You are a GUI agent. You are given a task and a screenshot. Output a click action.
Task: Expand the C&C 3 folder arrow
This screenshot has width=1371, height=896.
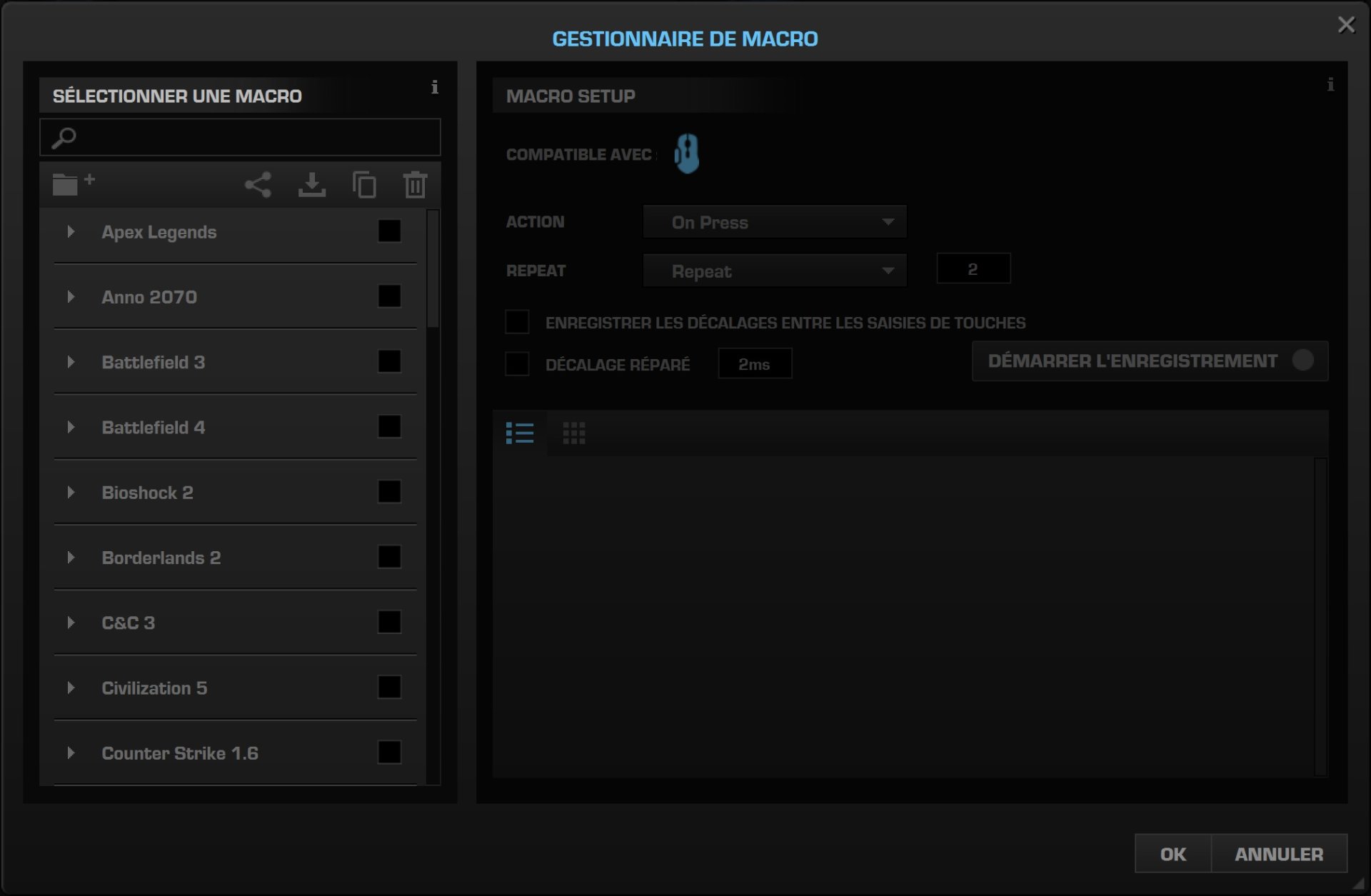pos(71,623)
